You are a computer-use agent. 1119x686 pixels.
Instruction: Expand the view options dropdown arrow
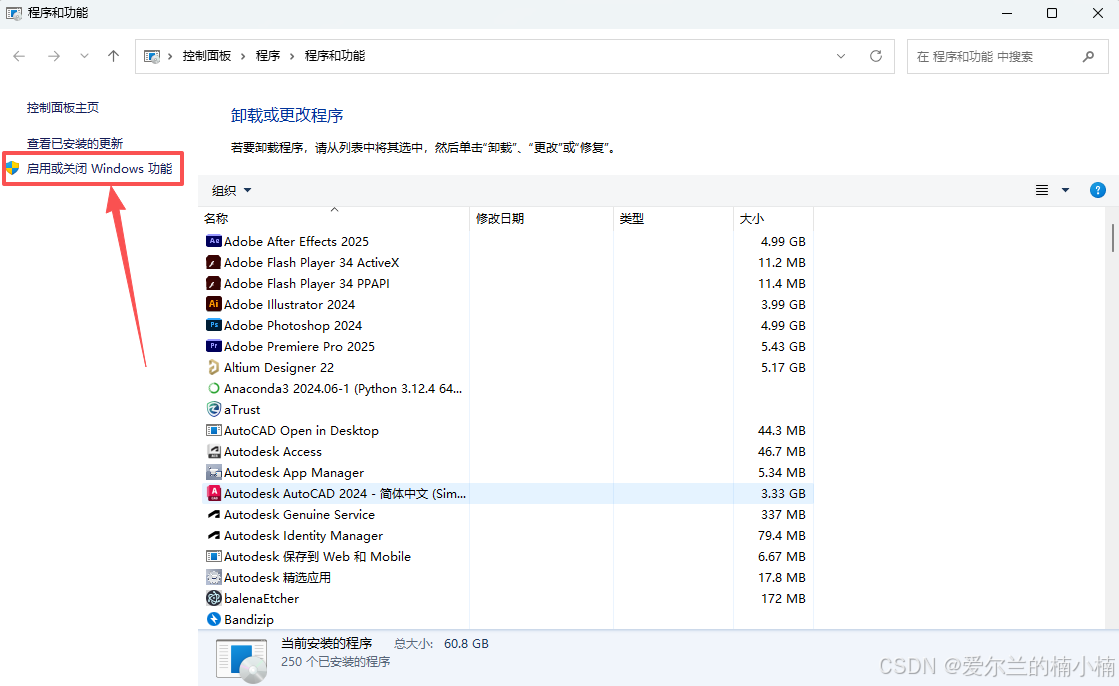tap(1065, 190)
